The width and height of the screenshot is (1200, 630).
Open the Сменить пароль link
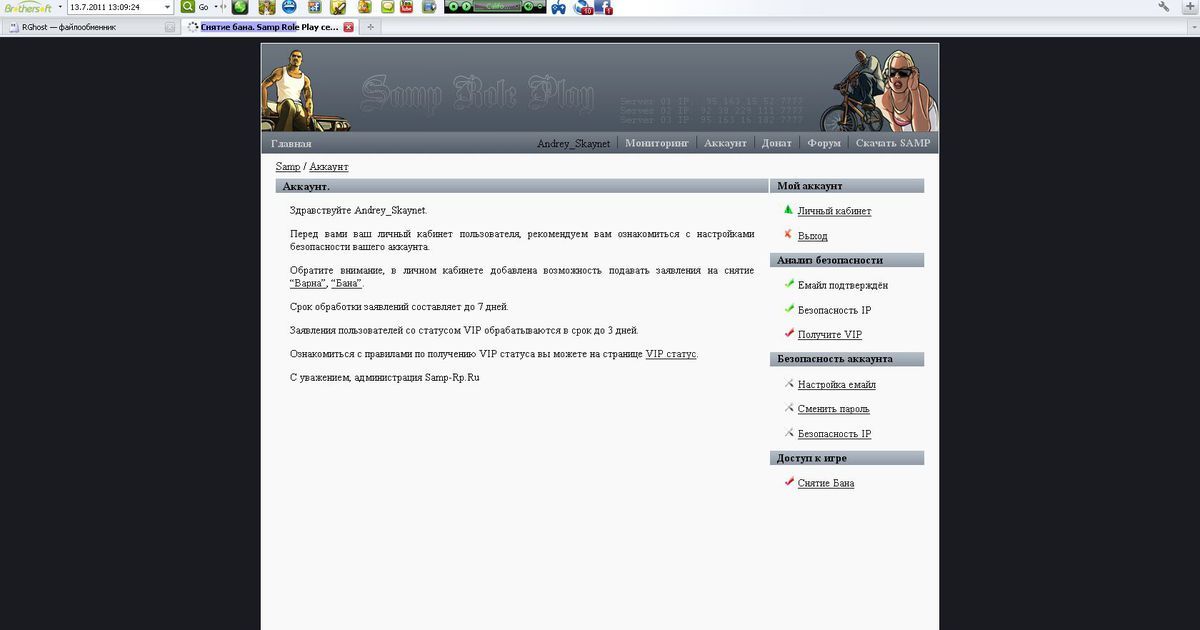[834, 409]
